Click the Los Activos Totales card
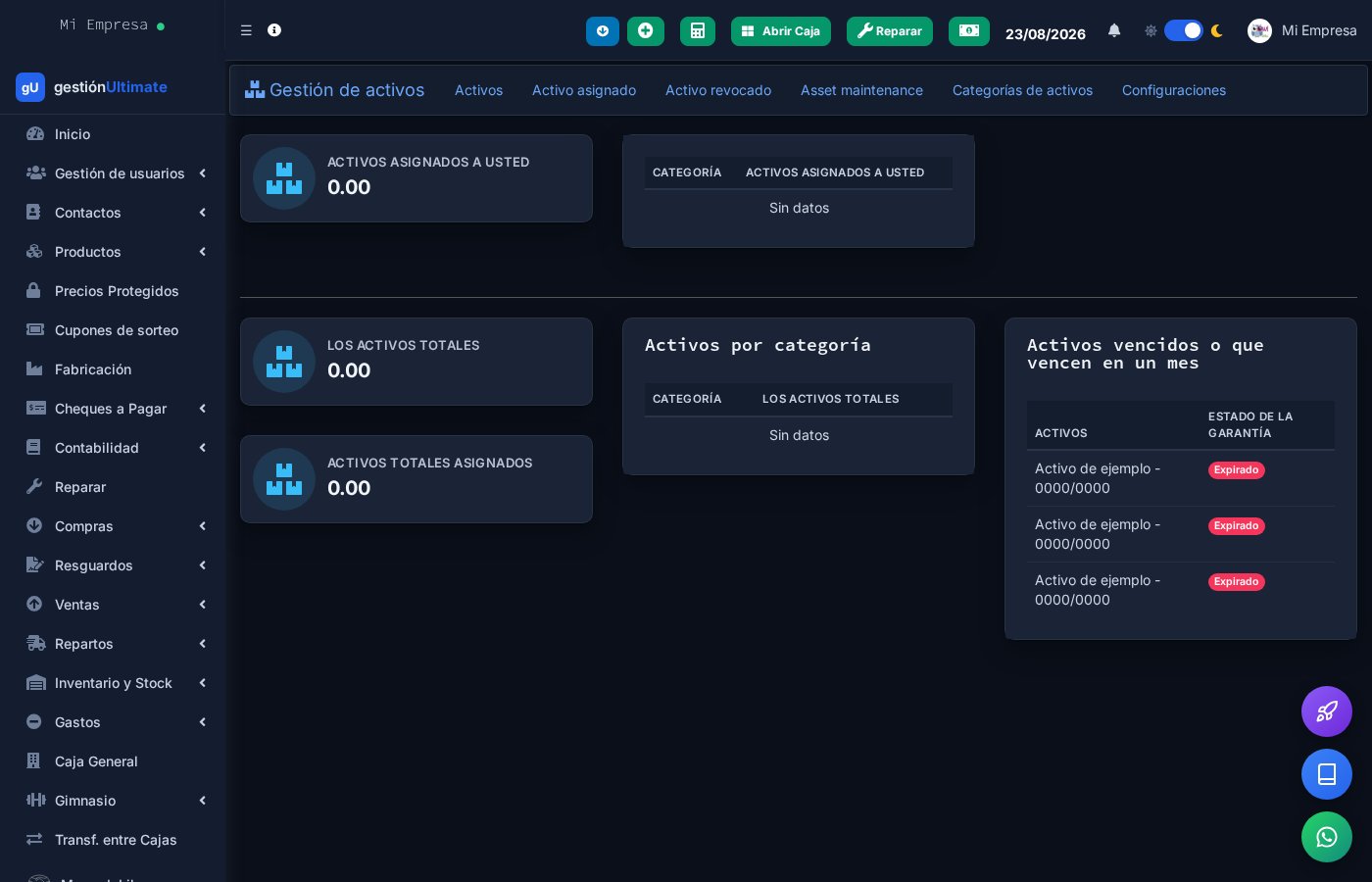This screenshot has height=882, width=1372. pyautogui.click(x=416, y=362)
